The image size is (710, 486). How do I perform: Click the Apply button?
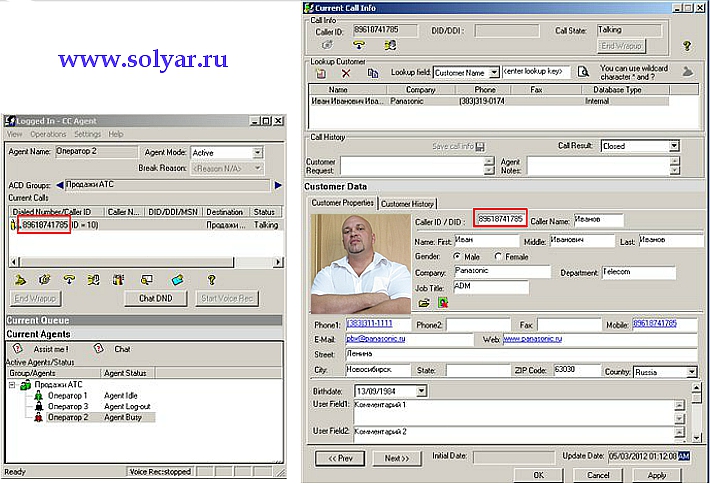pyautogui.click(x=657, y=475)
